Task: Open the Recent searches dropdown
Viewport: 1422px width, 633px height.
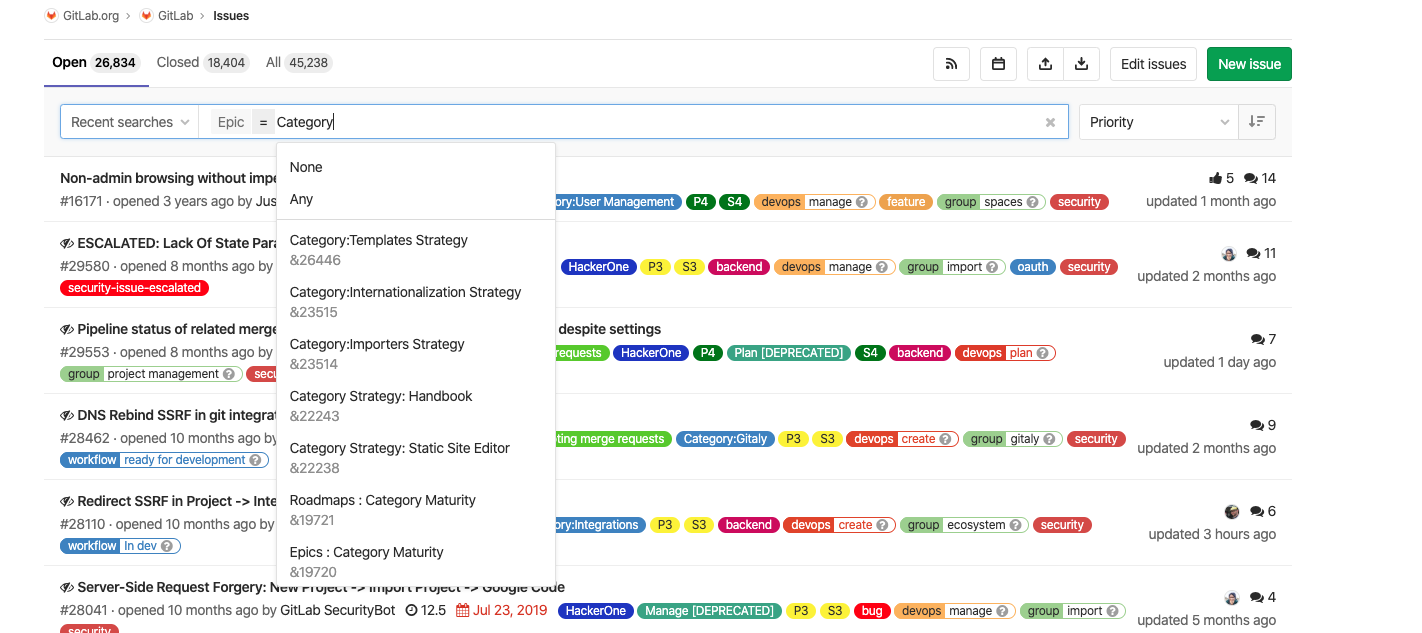Action: [129, 122]
